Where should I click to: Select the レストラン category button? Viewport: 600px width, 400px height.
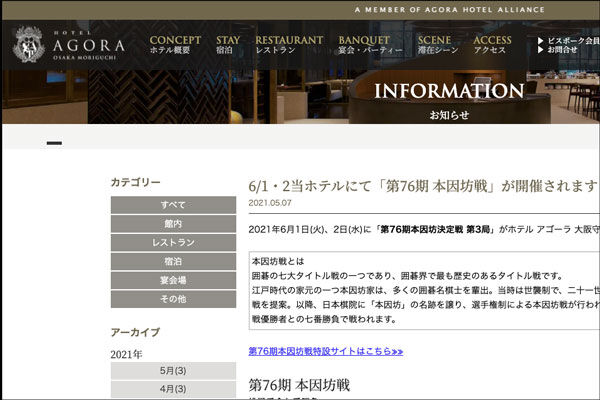click(x=173, y=242)
